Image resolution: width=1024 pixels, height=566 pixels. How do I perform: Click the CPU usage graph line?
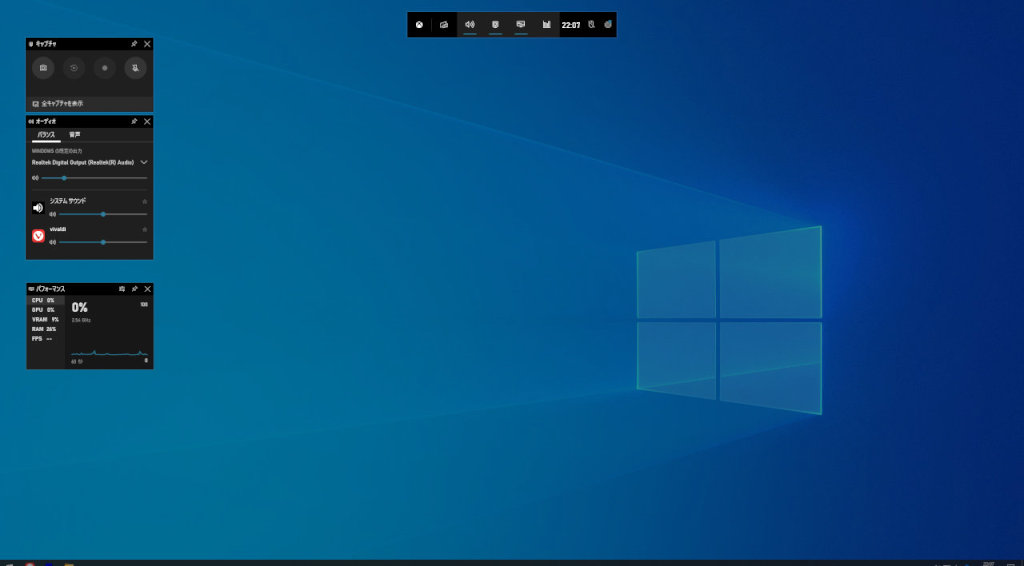click(x=109, y=354)
